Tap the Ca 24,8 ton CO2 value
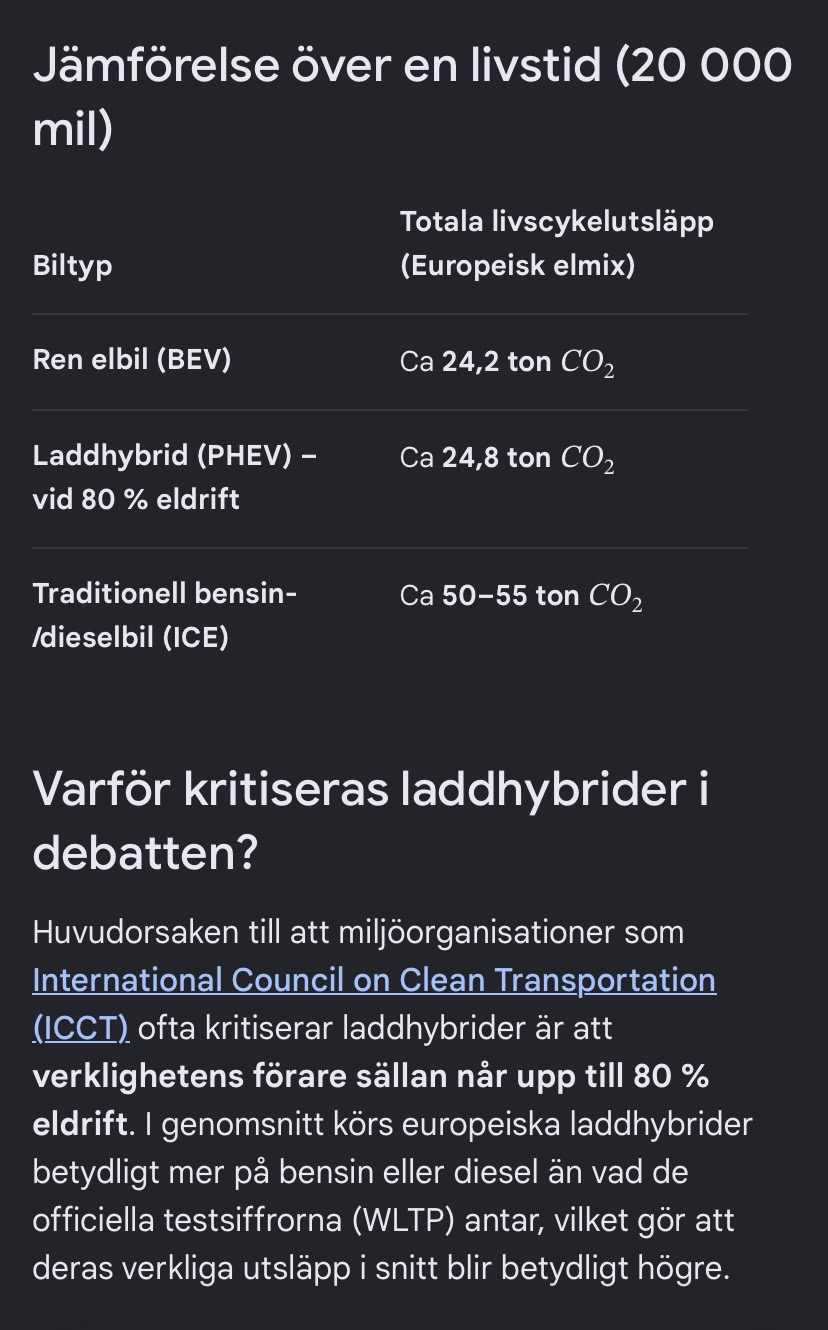Viewport: 828px width, 1330px height. point(507,458)
